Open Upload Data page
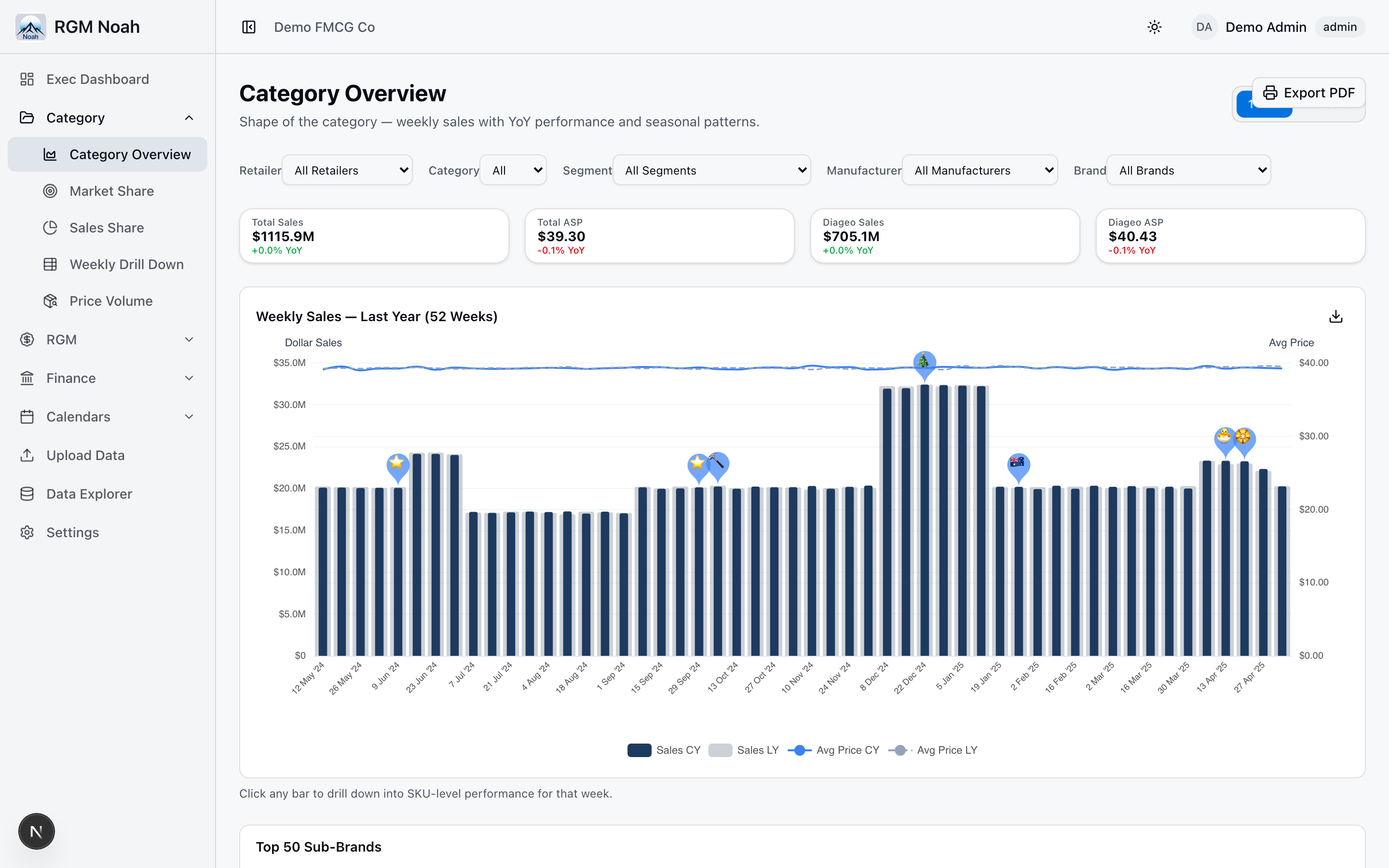 (x=85, y=455)
